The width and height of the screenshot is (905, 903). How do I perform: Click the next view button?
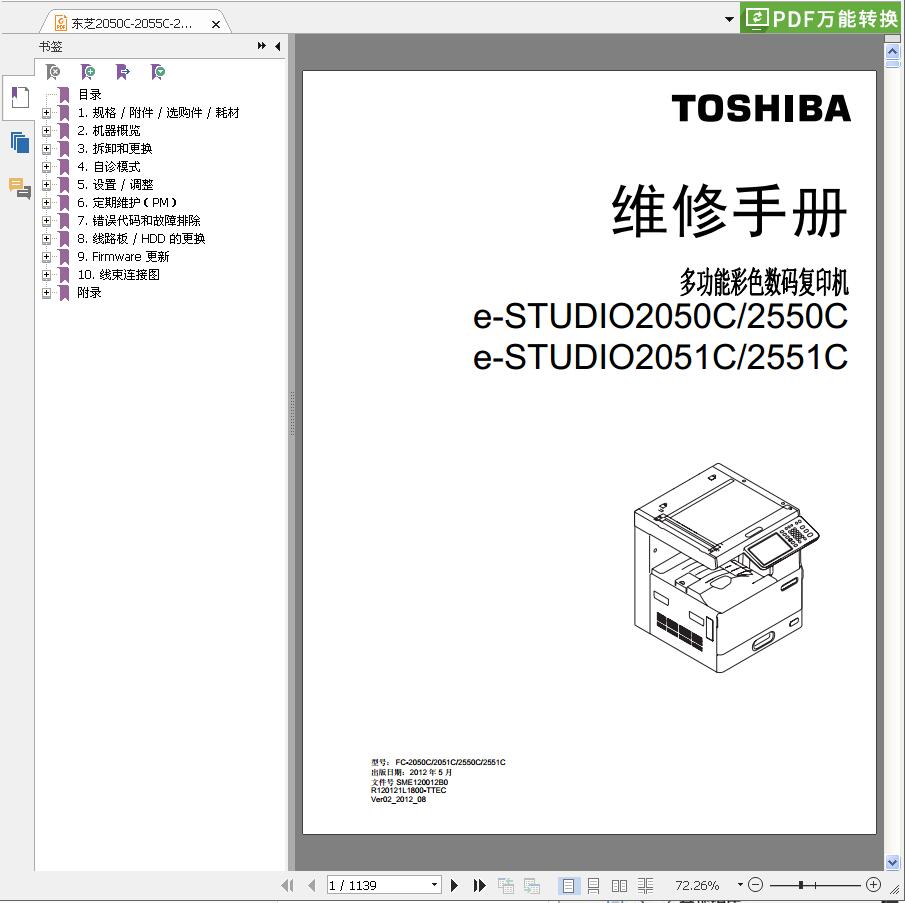click(532, 885)
